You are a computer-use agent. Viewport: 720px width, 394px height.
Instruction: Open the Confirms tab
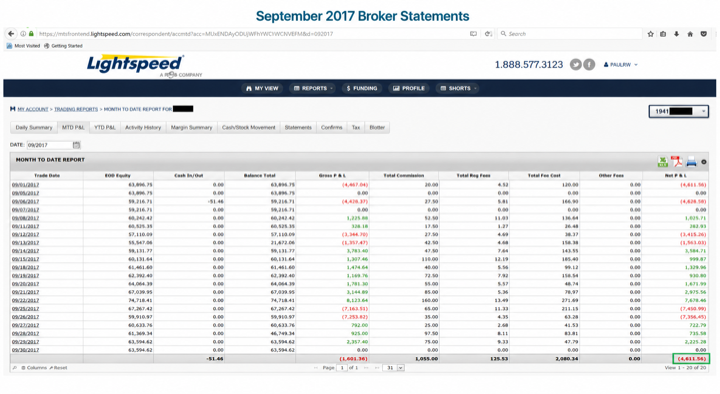point(332,128)
